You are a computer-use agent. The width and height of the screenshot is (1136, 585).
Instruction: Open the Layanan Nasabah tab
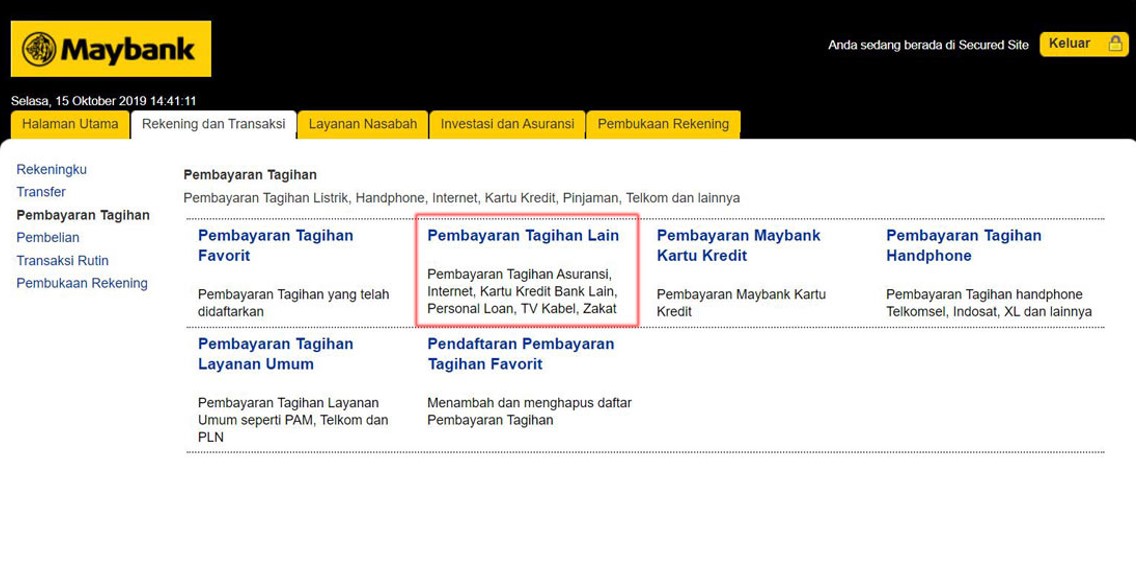point(363,124)
